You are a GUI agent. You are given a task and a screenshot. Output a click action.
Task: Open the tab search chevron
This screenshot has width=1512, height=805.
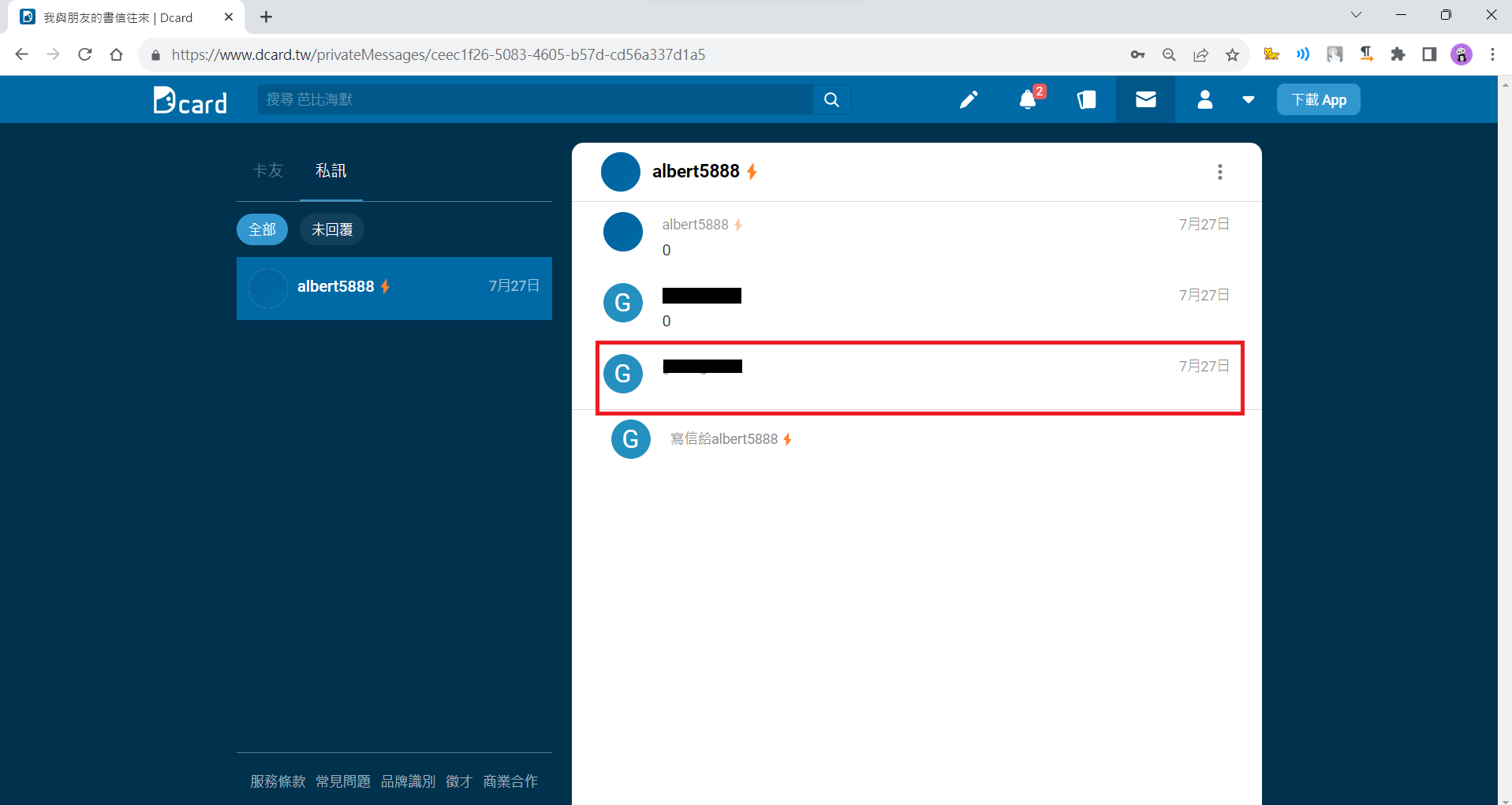tap(1356, 15)
